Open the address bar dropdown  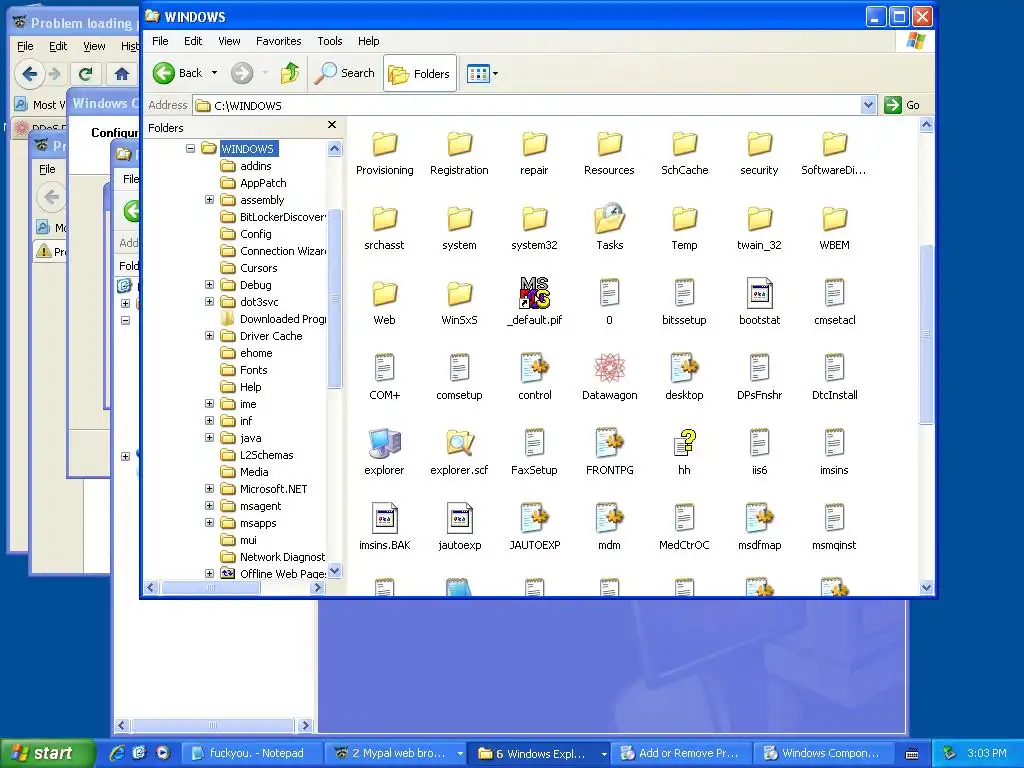(868, 105)
